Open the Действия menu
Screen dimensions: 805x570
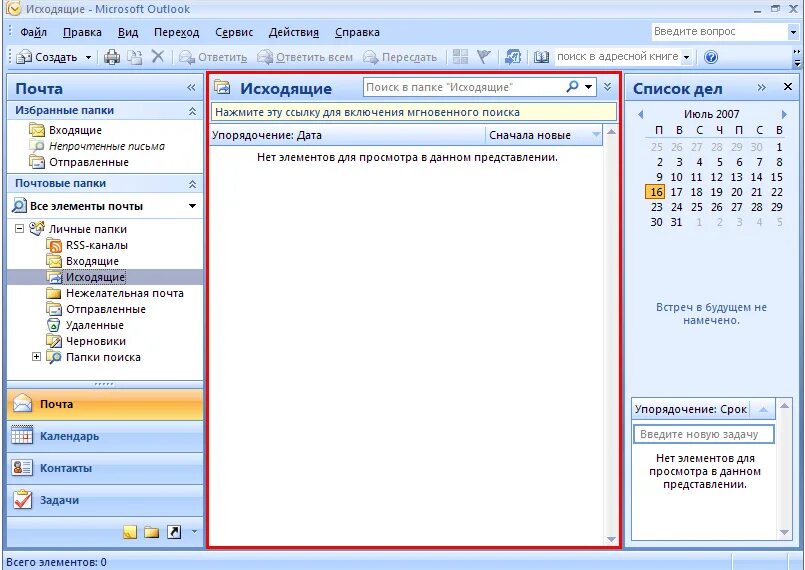[294, 32]
